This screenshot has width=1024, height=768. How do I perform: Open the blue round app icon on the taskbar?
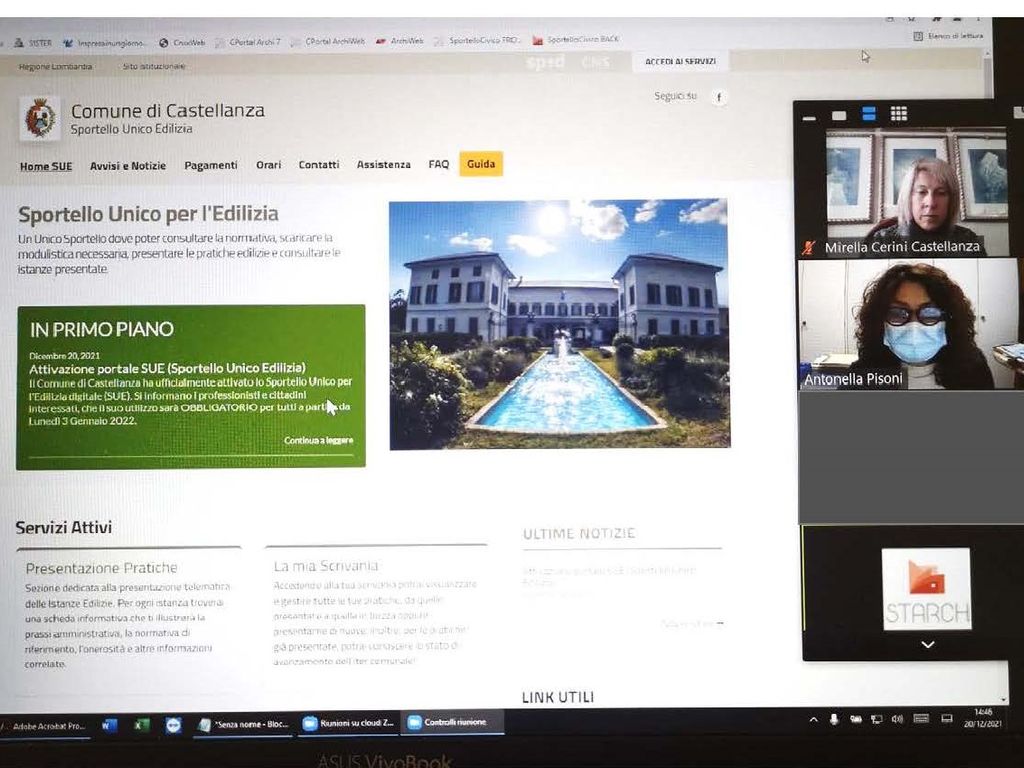pyautogui.click(x=173, y=725)
